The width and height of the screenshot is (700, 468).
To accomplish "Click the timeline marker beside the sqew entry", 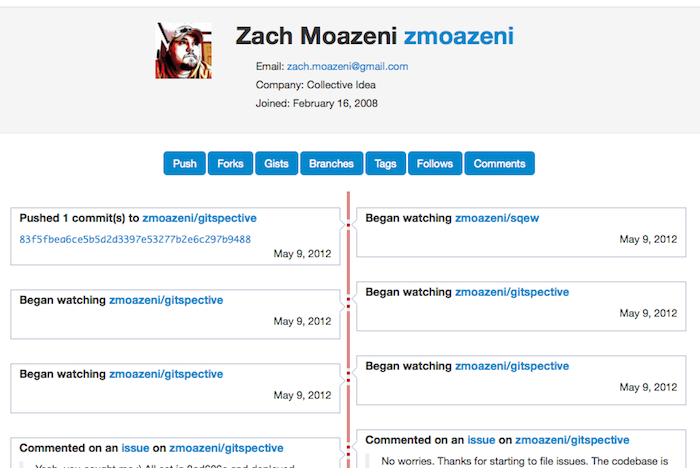I will point(348,225).
